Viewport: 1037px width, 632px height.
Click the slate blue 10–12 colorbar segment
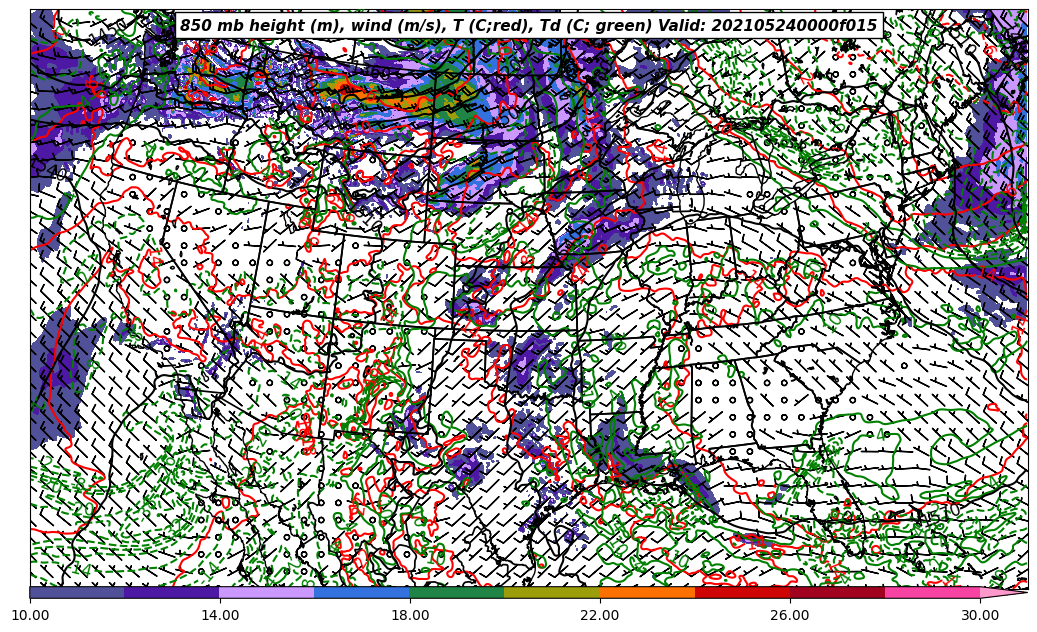(77, 592)
